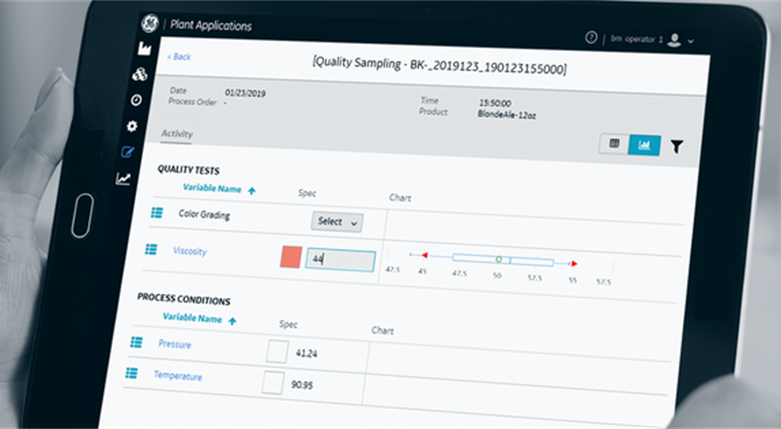Click the time value 15:50:00
This screenshot has height=429, width=781.
click(x=495, y=103)
